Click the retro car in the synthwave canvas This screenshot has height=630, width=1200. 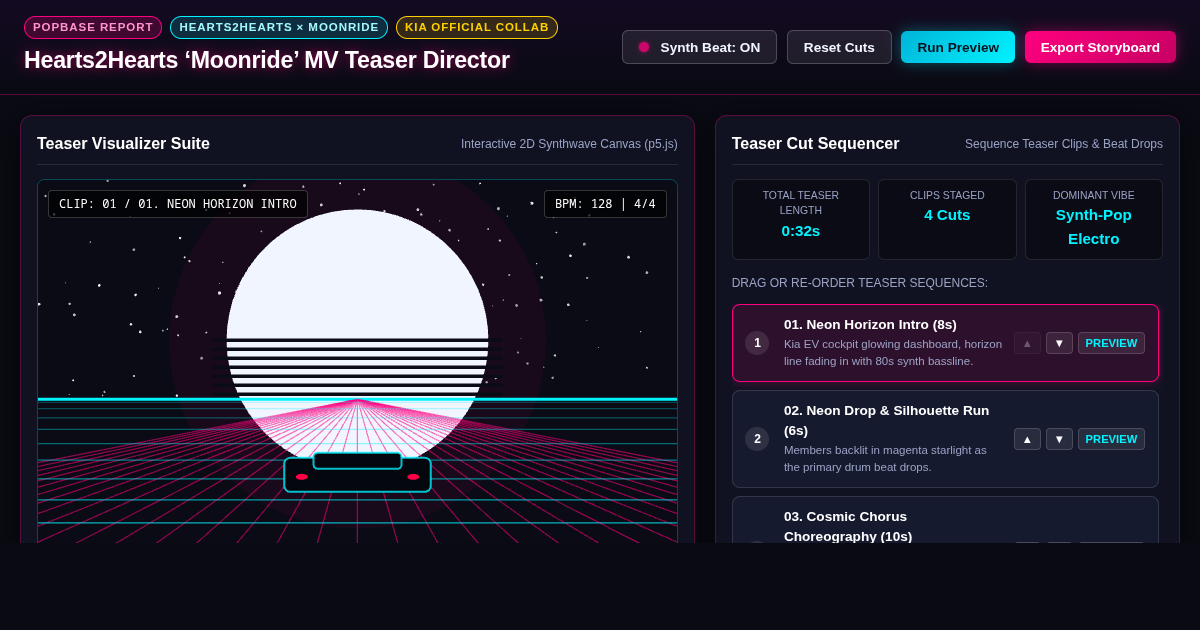[x=357, y=473]
